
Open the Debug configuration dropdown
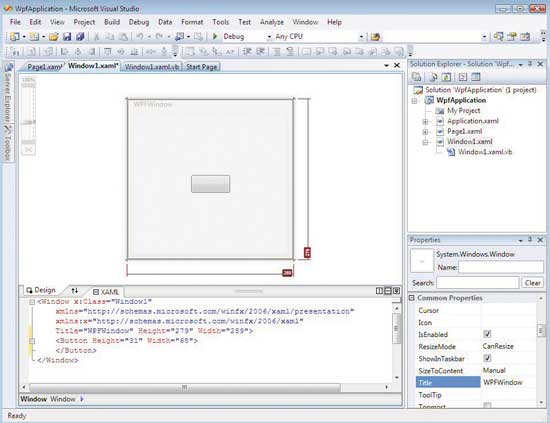pos(269,36)
